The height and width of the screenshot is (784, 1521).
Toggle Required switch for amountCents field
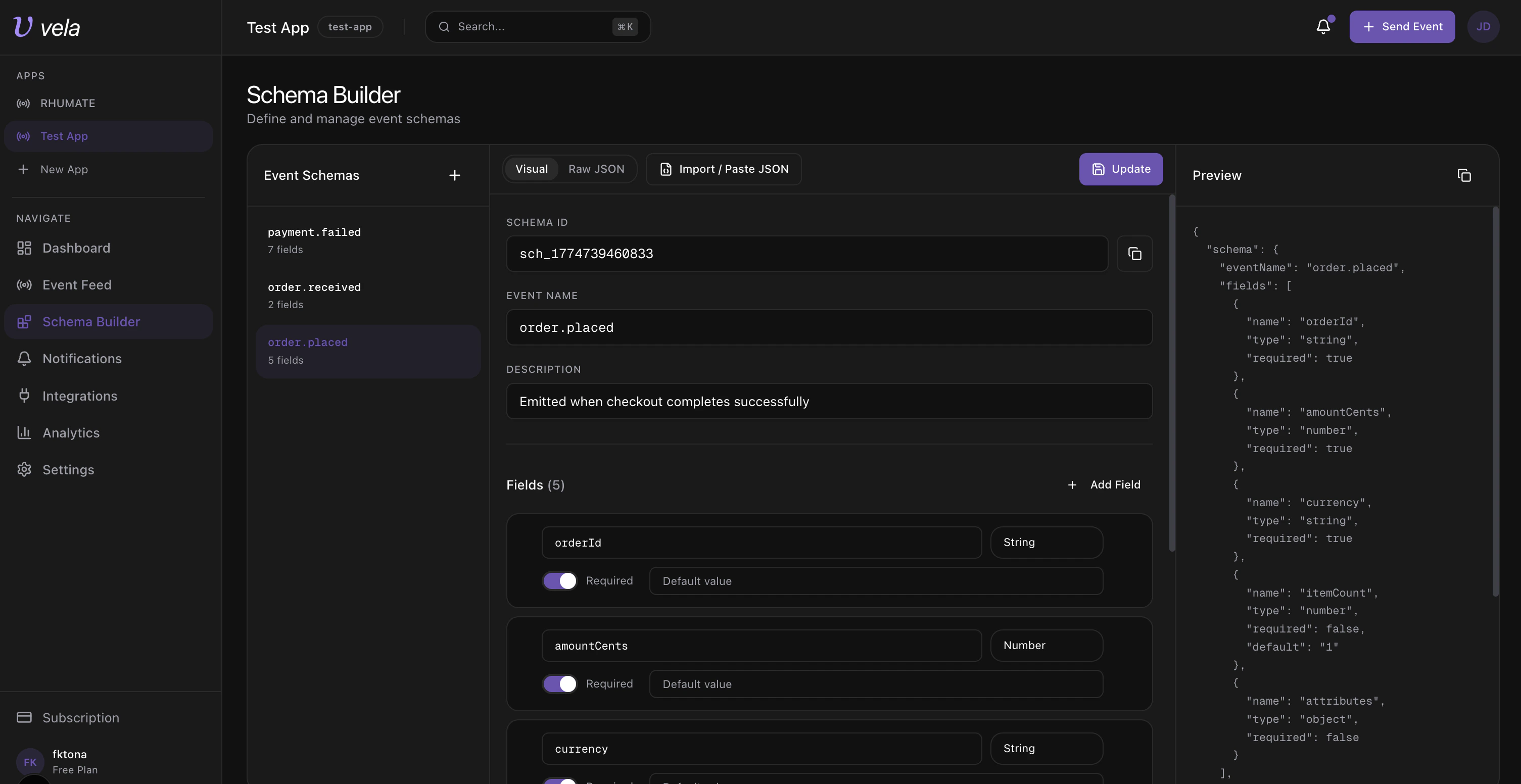click(559, 683)
